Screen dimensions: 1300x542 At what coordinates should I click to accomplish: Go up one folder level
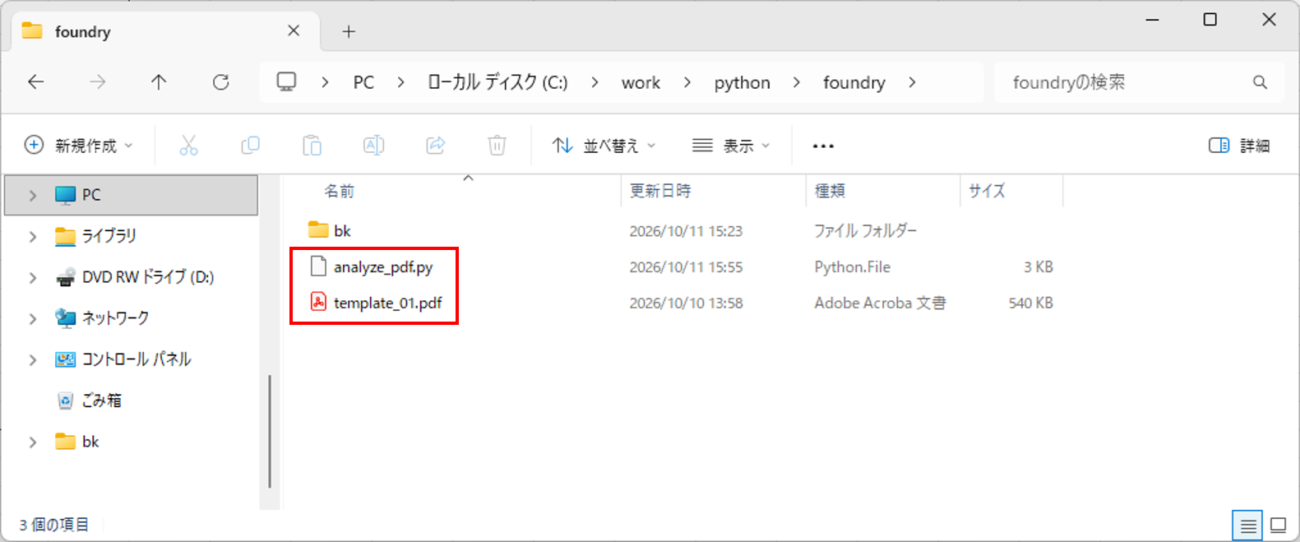pos(159,82)
